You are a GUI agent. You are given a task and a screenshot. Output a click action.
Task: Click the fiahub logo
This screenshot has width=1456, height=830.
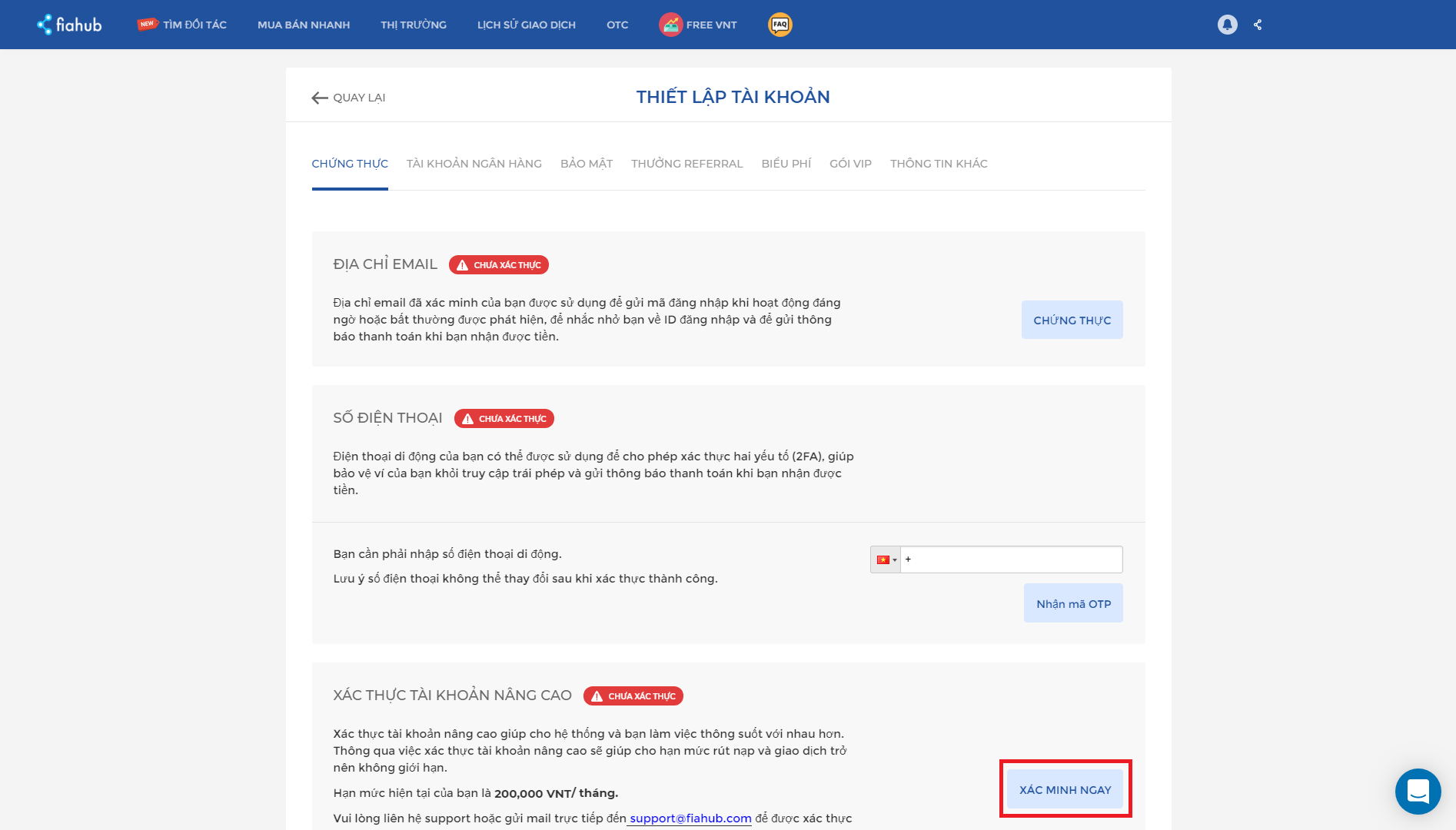pyautogui.click(x=68, y=24)
